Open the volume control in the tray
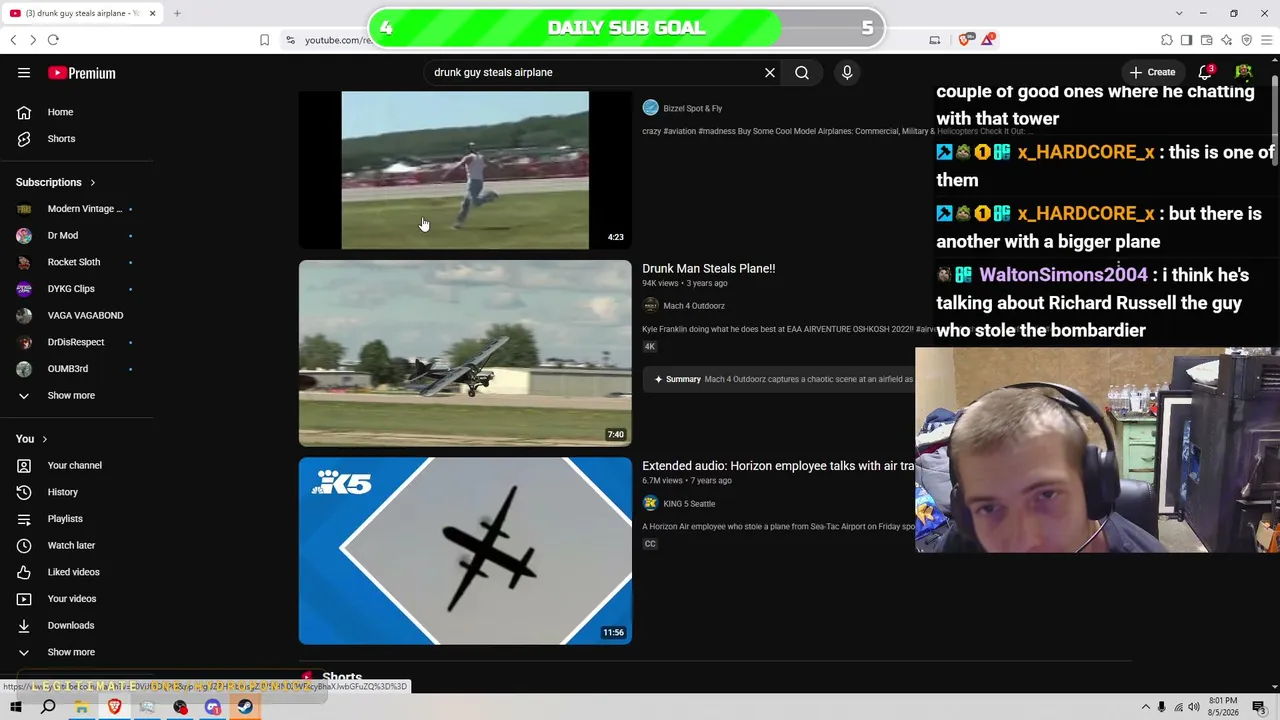Screen dimensions: 1280x720 pos(1193,707)
